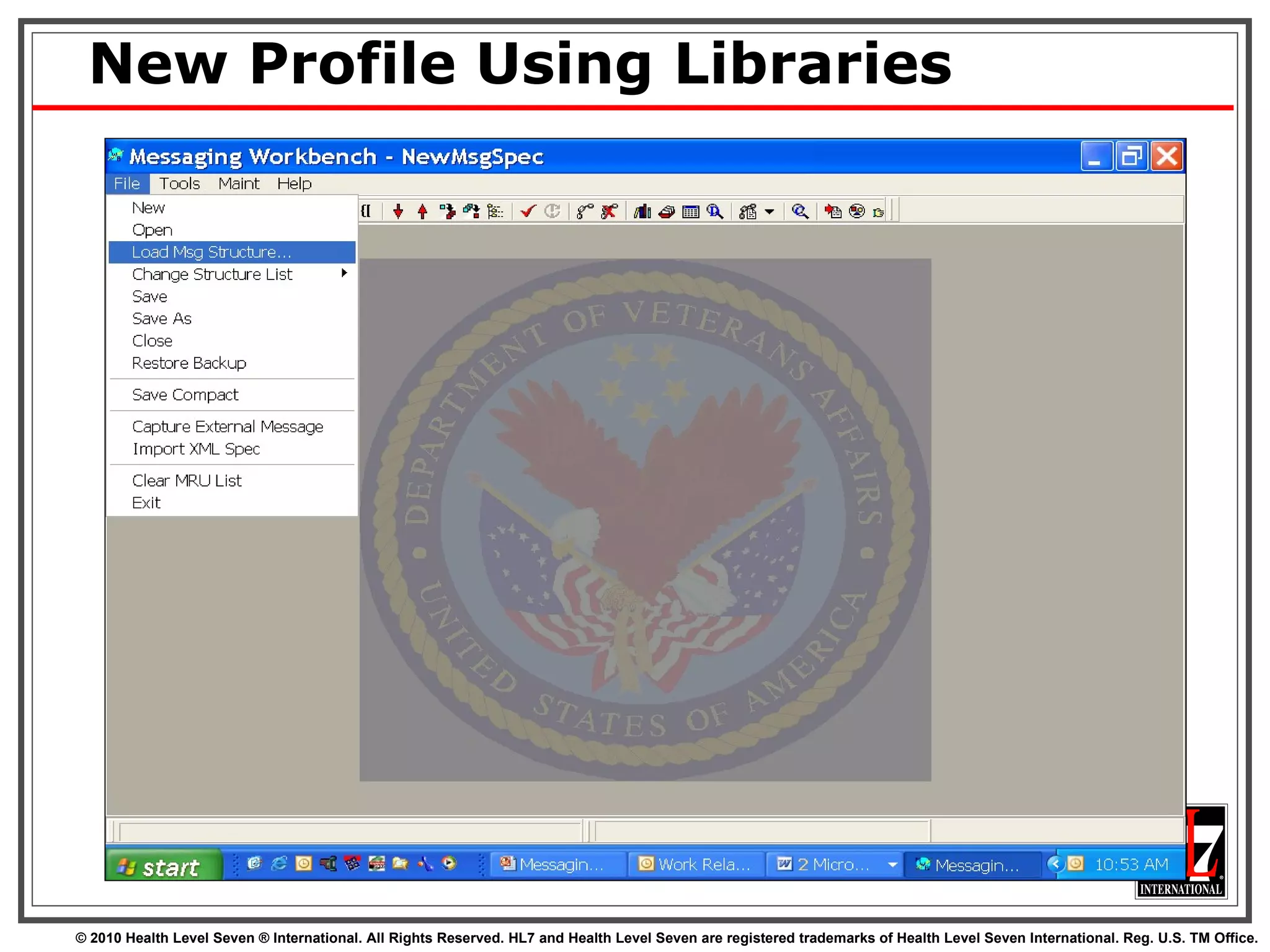
Task: Choose Save As in the File menu
Action: point(232,319)
